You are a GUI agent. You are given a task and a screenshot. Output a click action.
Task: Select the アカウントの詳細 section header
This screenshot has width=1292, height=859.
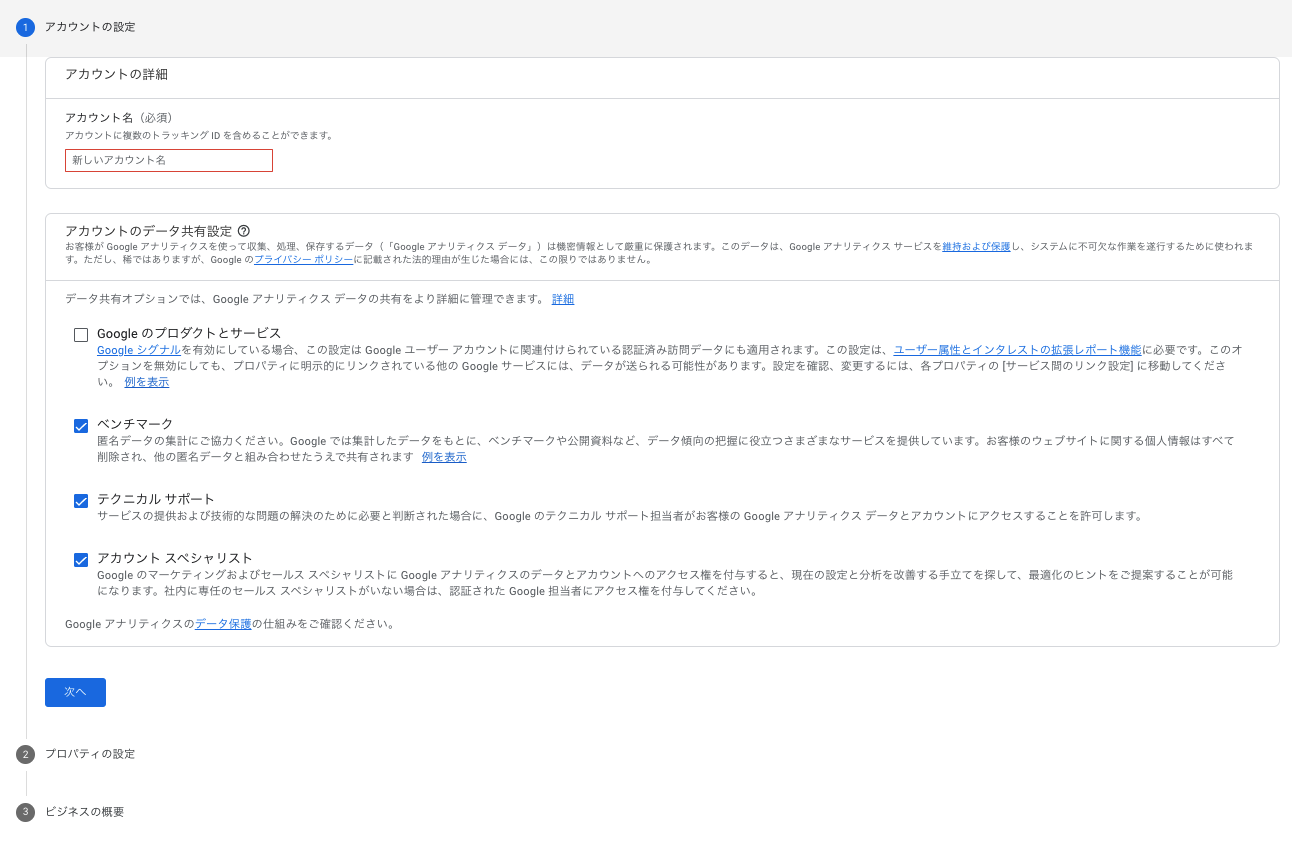pos(116,74)
